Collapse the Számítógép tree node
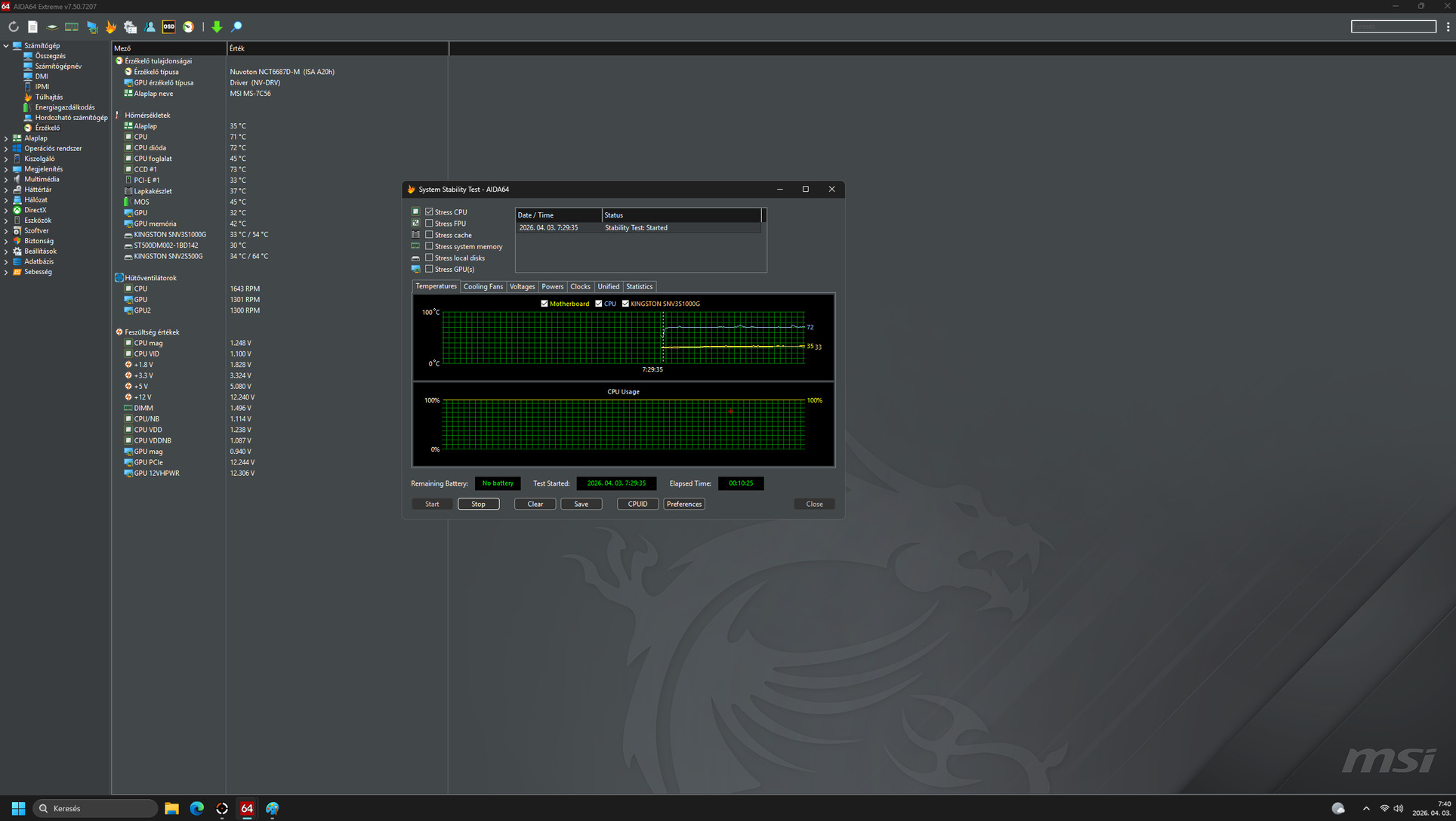The height and width of the screenshot is (821, 1456). [6, 45]
